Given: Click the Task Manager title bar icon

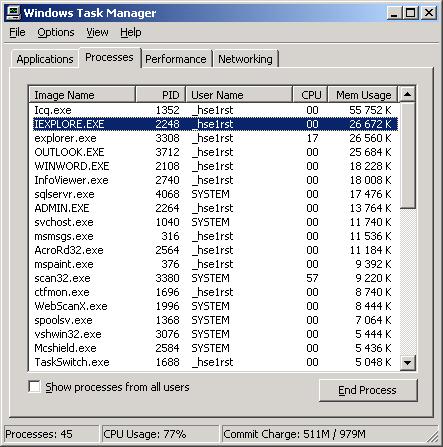Looking at the screenshot, I should (14, 13).
